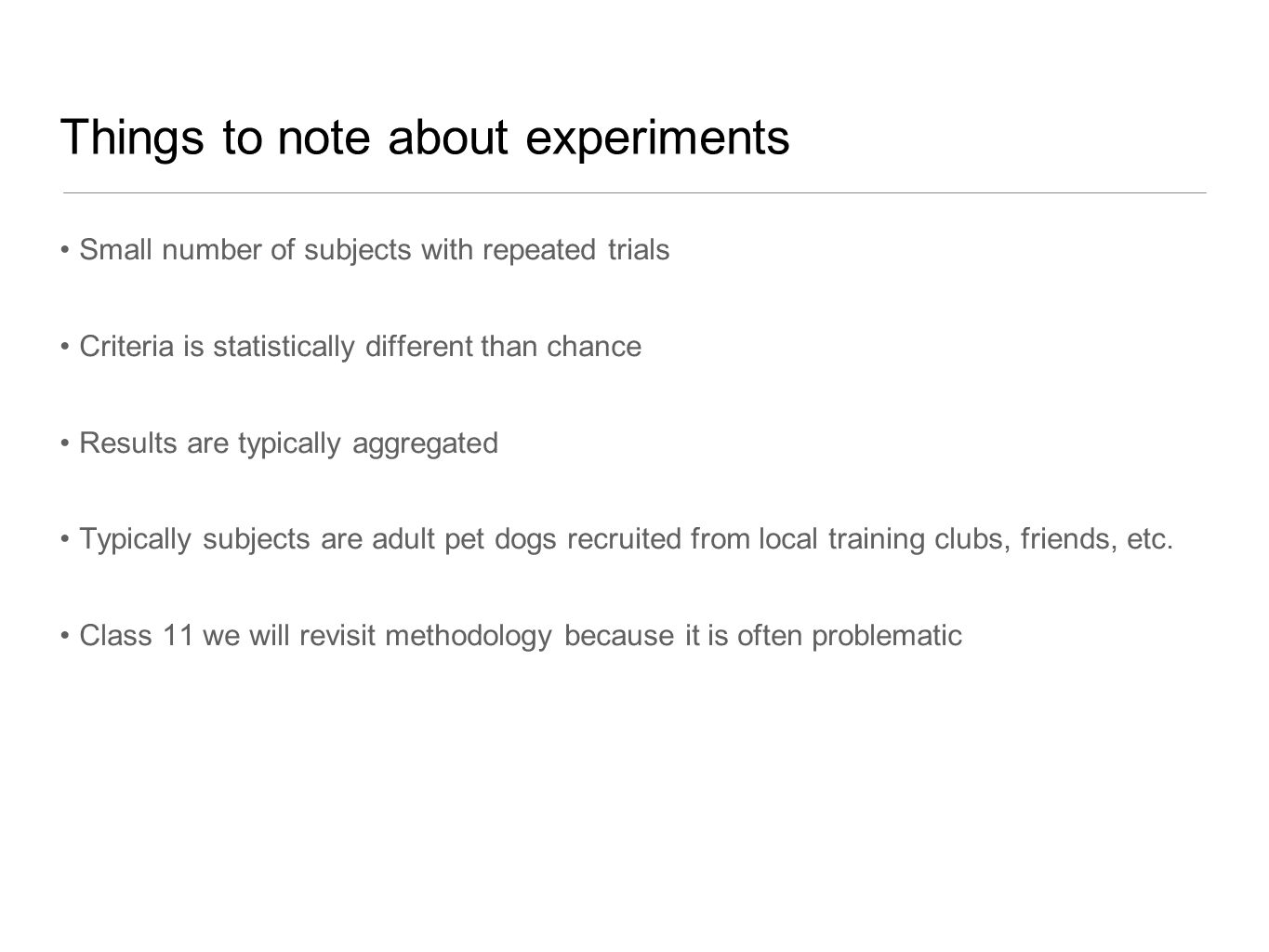Screen dimensions: 1269x952
Task: Click the bullet dot before 'Class 11'
Action: pos(67,637)
